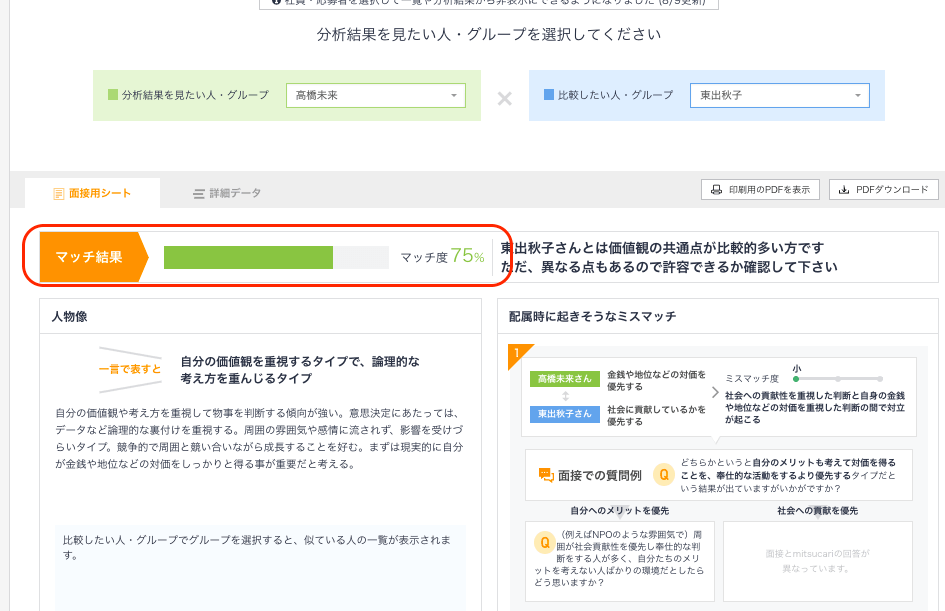Click the orange Q icon next to the interview question
Viewport: 945px width, 611px height.
coord(664,475)
